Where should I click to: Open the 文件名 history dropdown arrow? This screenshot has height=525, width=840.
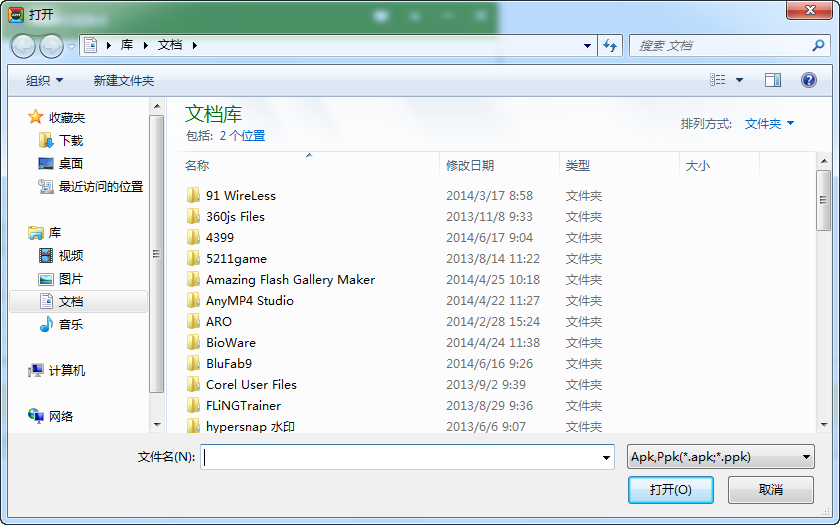pyautogui.click(x=606, y=458)
